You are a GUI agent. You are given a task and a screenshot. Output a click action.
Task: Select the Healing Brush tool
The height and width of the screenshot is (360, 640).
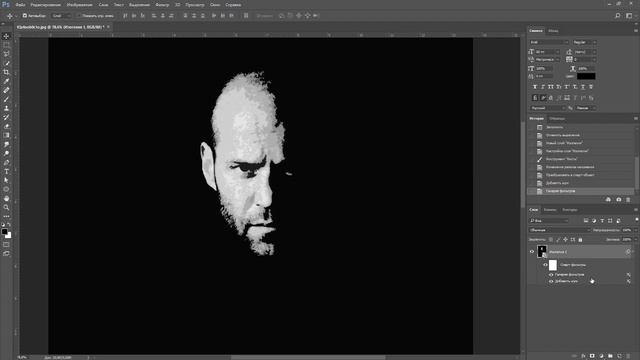6,90
